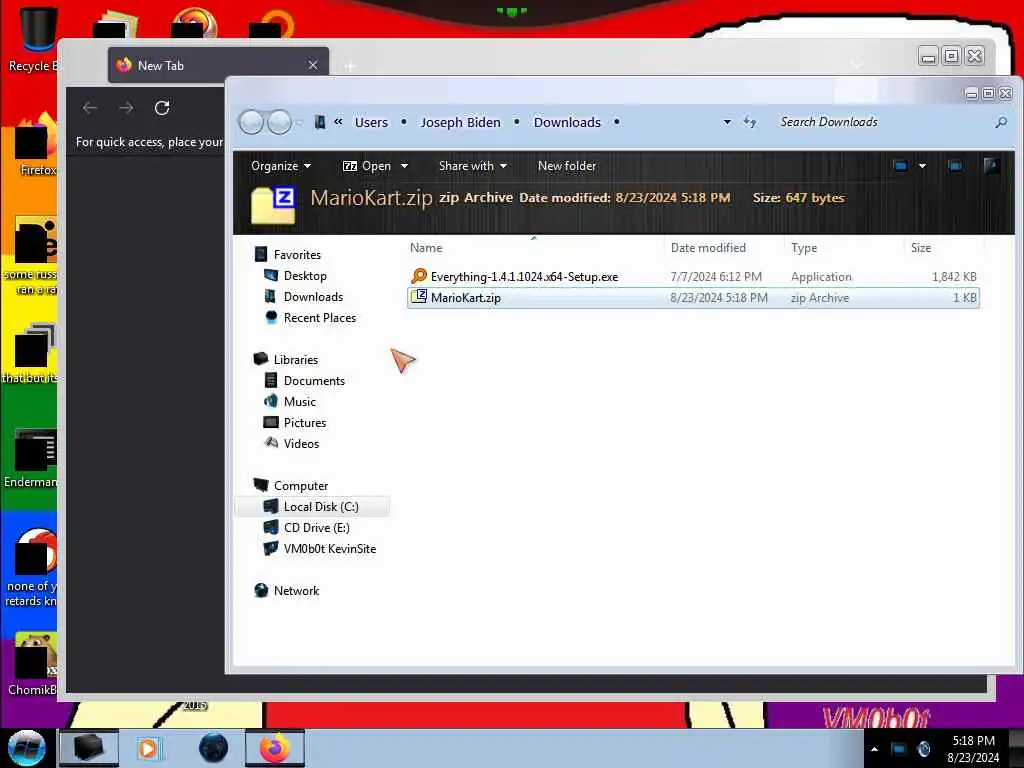Viewport: 1024px width, 768px height.
Task: Click Firefox reload button
Action: click(162, 108)
